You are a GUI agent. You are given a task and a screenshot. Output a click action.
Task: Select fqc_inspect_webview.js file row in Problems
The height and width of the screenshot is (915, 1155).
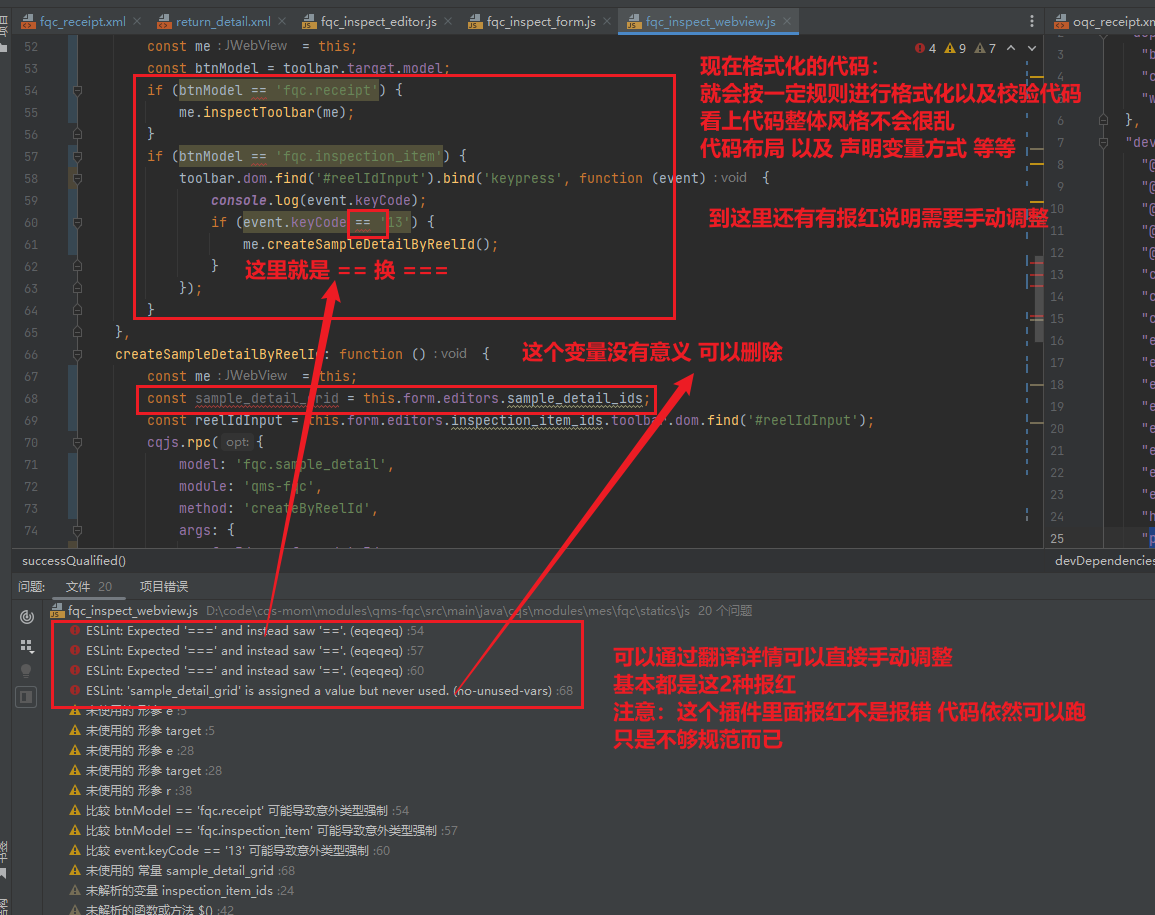click(x=401, y=611)
